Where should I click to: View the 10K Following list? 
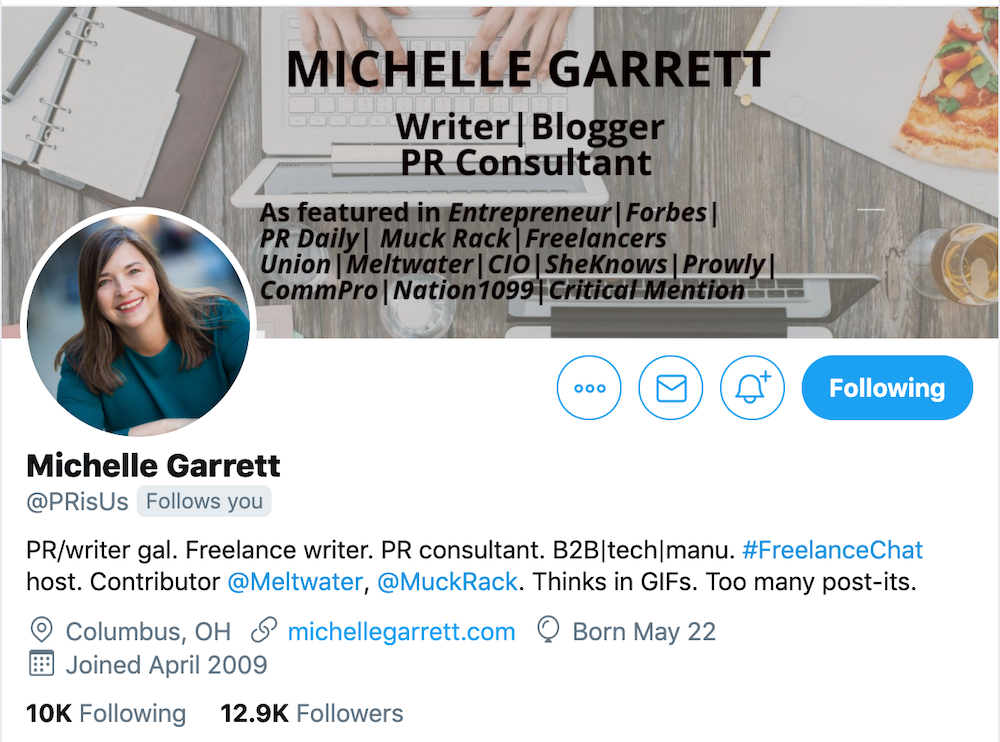tap(106, 713)
